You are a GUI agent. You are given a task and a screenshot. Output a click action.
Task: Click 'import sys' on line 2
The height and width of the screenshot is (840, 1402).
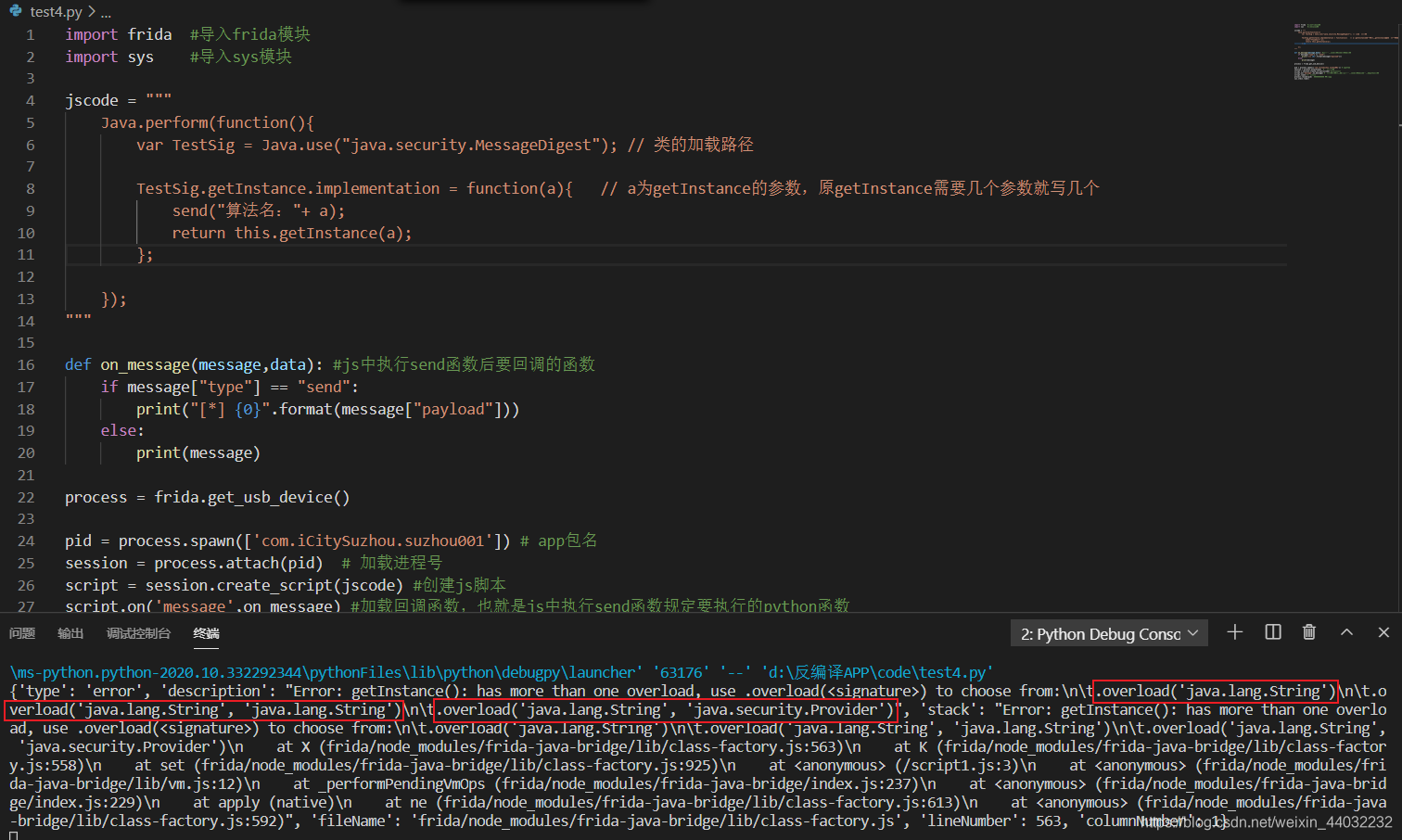click(x=109, y=57)
